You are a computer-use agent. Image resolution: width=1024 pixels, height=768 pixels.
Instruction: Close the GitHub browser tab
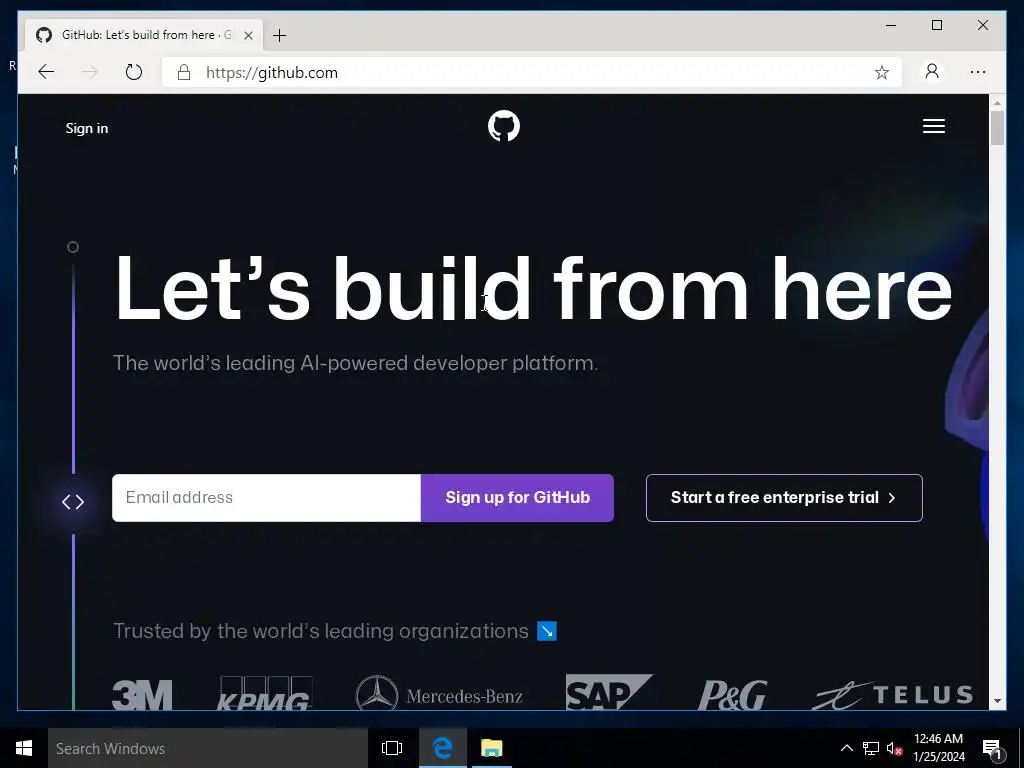coord(248,35)
